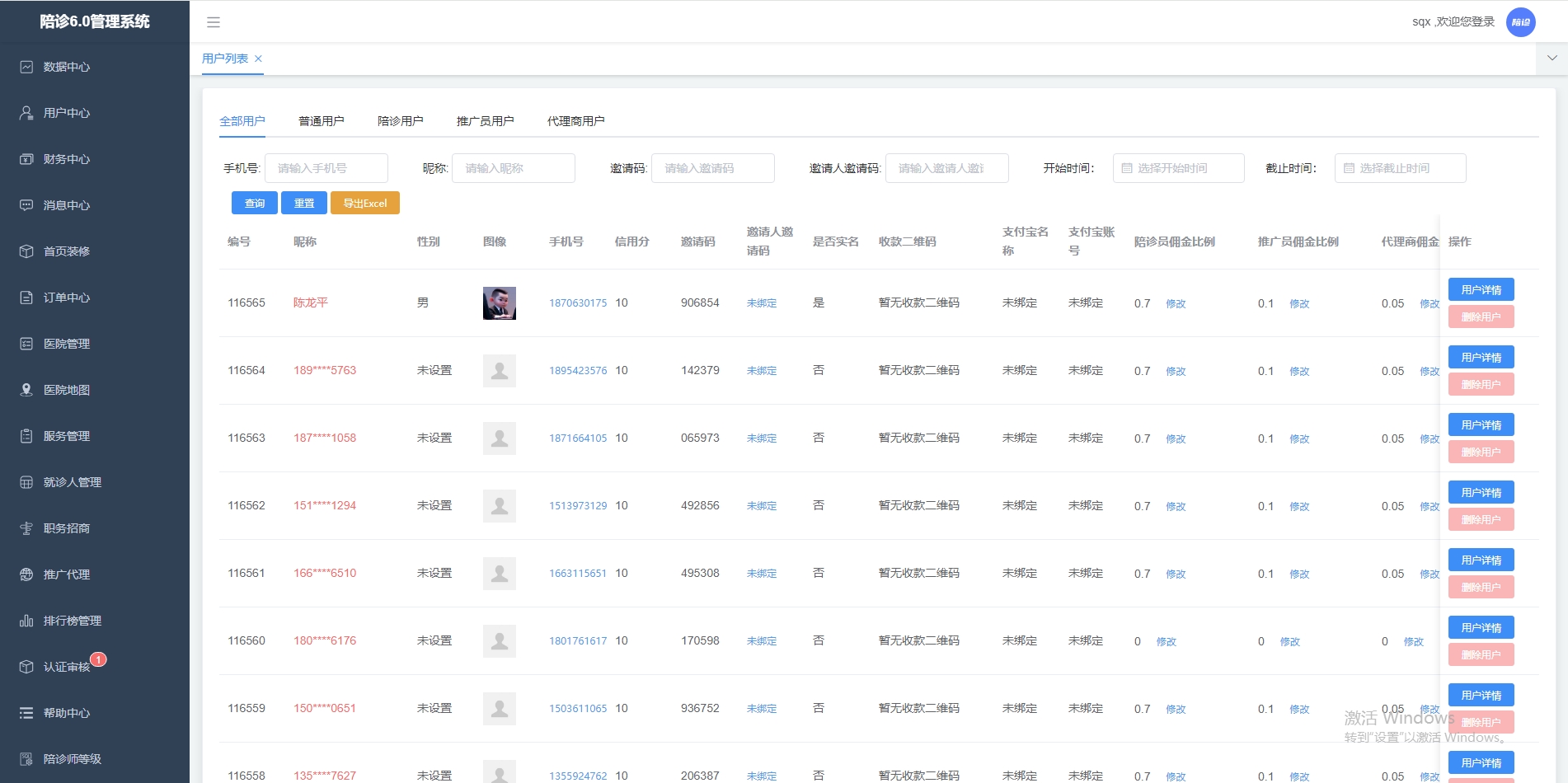Close the 用户列表 tab

click(258, 59)
